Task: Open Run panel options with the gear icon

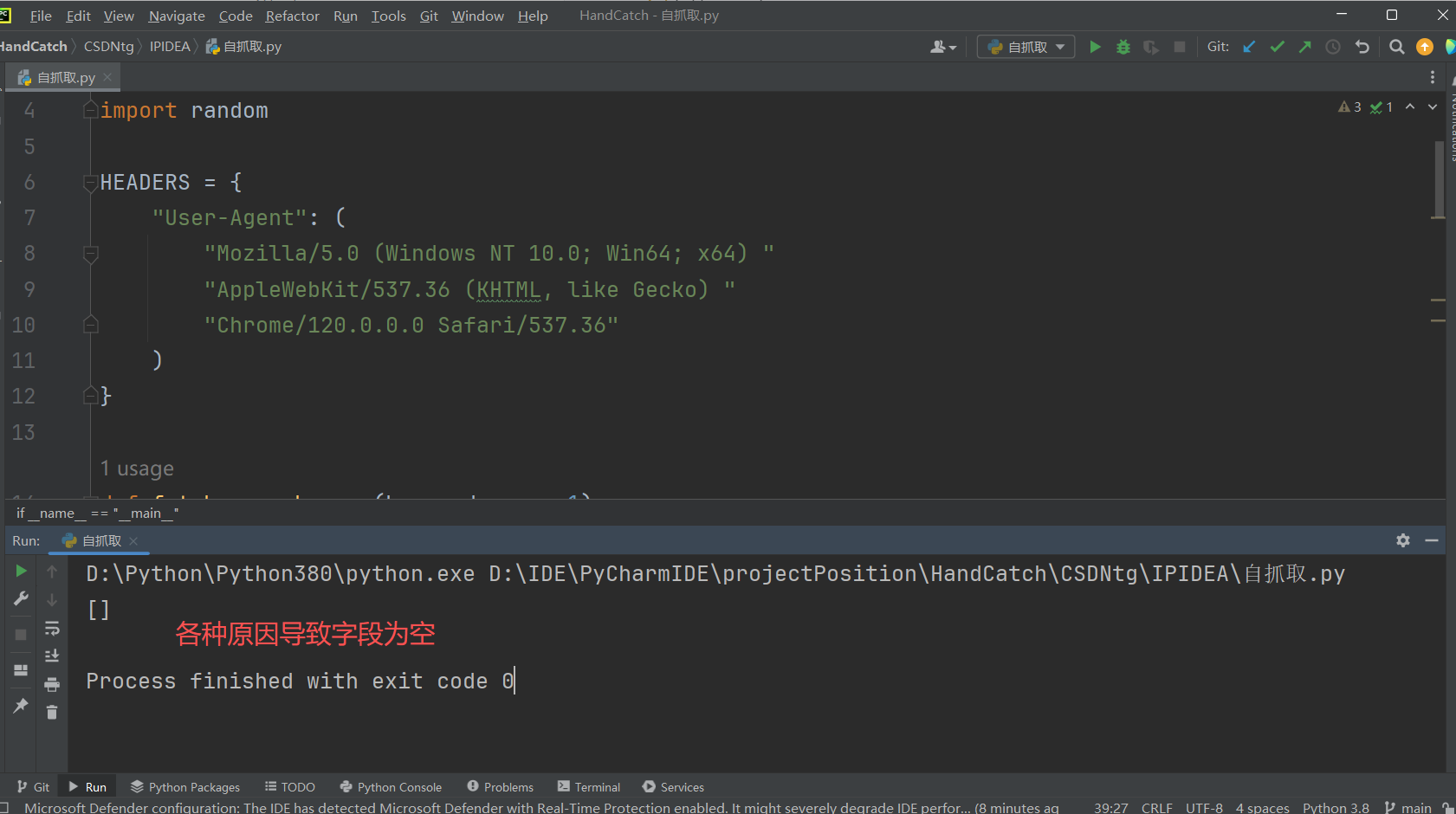Action: [x=1403, y=540]
